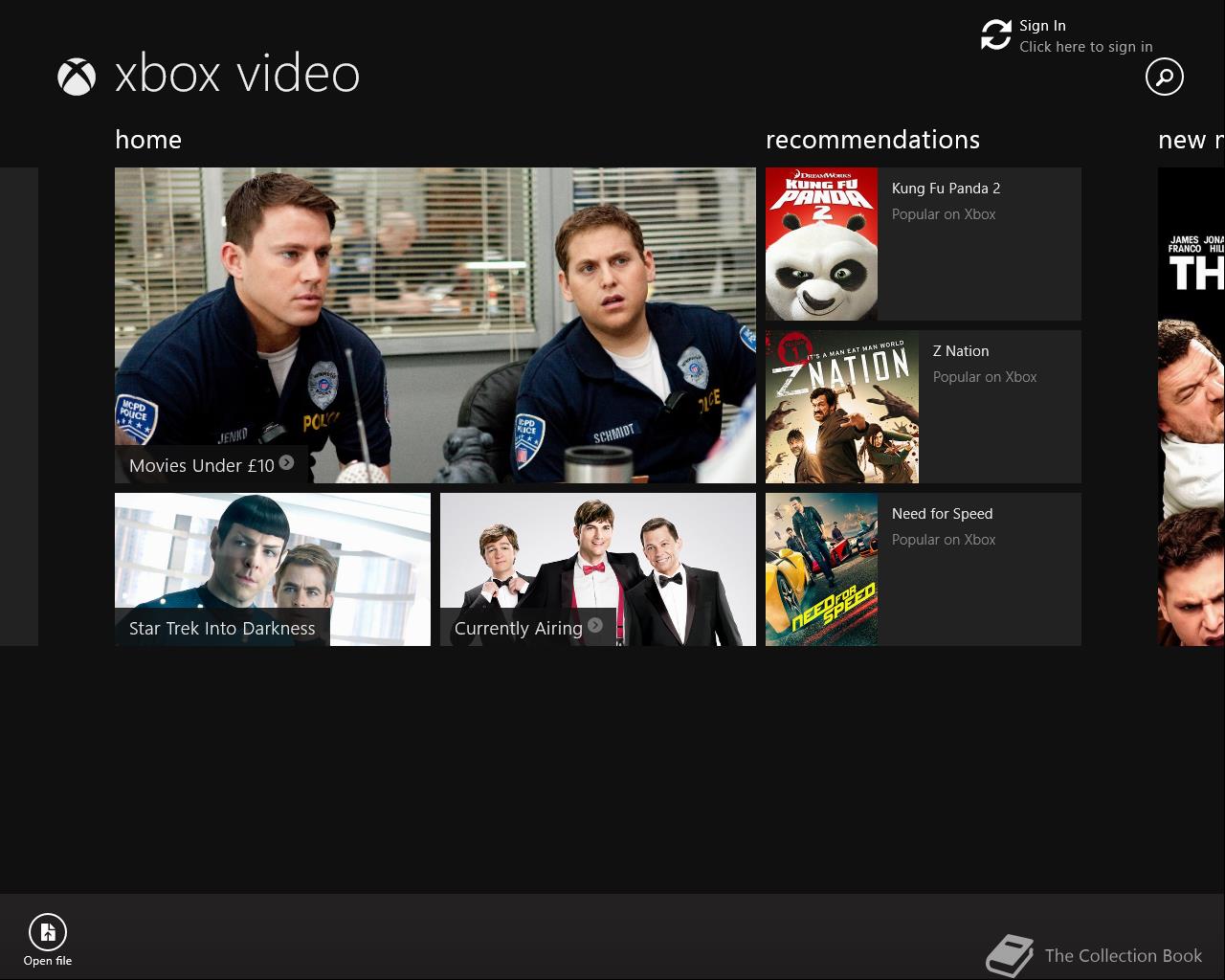Image resolution: width=1225 pixels, height=980 pixels.
Task: Open the partially visible new section heading
Action: pos(1191,140)
